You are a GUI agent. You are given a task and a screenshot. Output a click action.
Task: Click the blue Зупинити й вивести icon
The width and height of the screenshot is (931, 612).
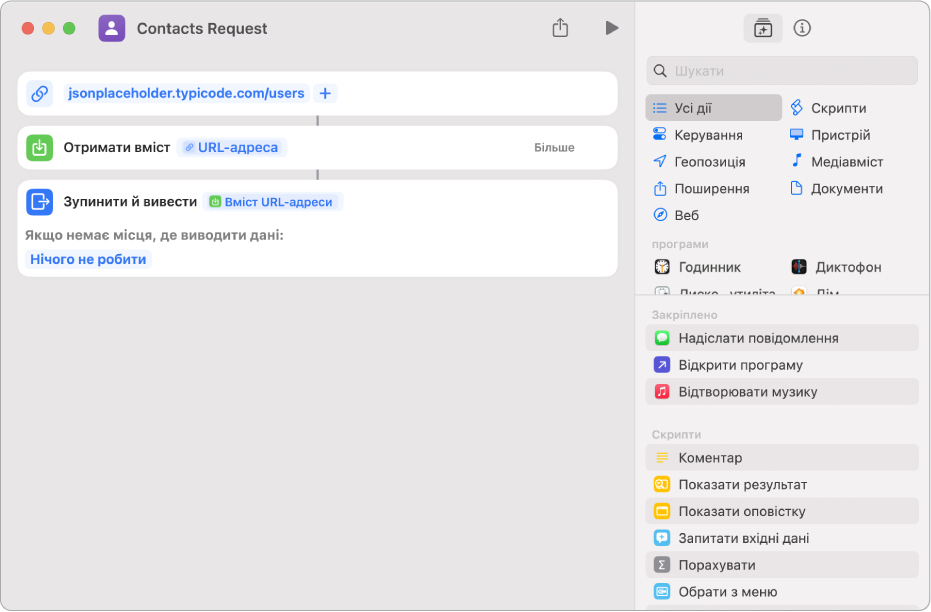[x=40, y=201]
